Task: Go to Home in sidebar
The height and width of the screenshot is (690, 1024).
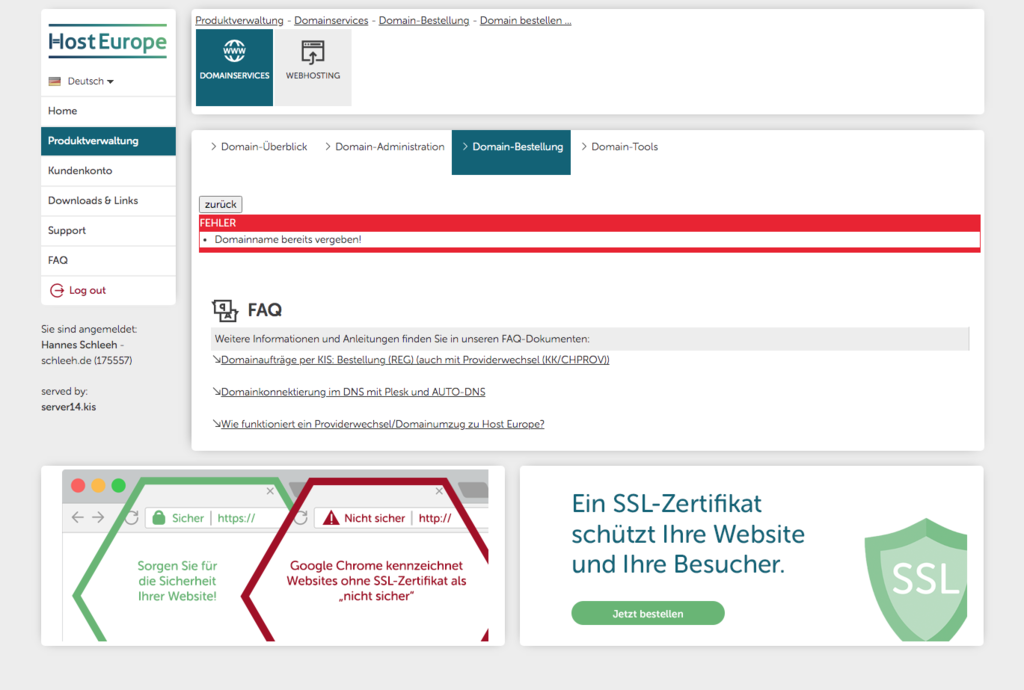Action: tap(108, 111)
